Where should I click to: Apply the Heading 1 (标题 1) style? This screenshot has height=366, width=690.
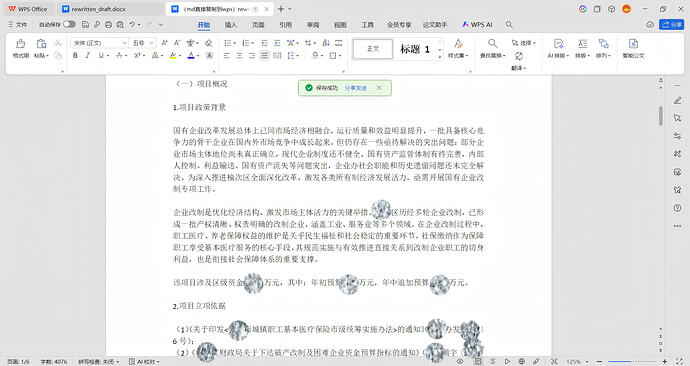(x=415, y=49)
